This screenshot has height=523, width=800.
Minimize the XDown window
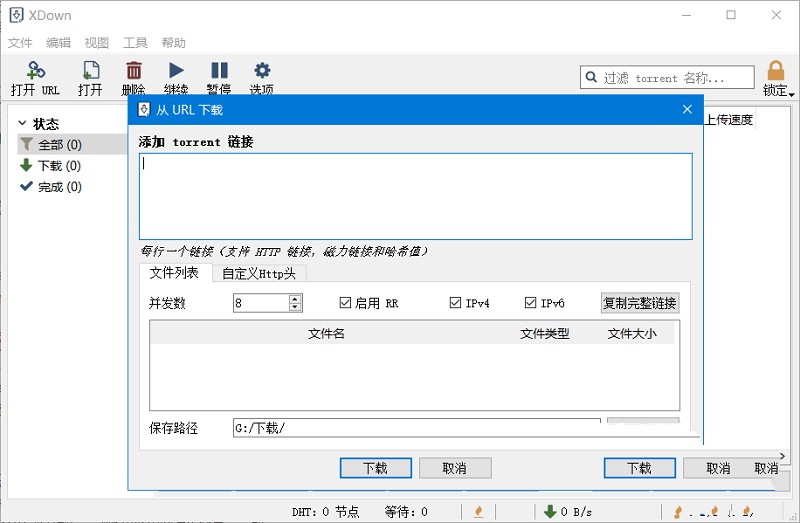[x=686, y=15]
